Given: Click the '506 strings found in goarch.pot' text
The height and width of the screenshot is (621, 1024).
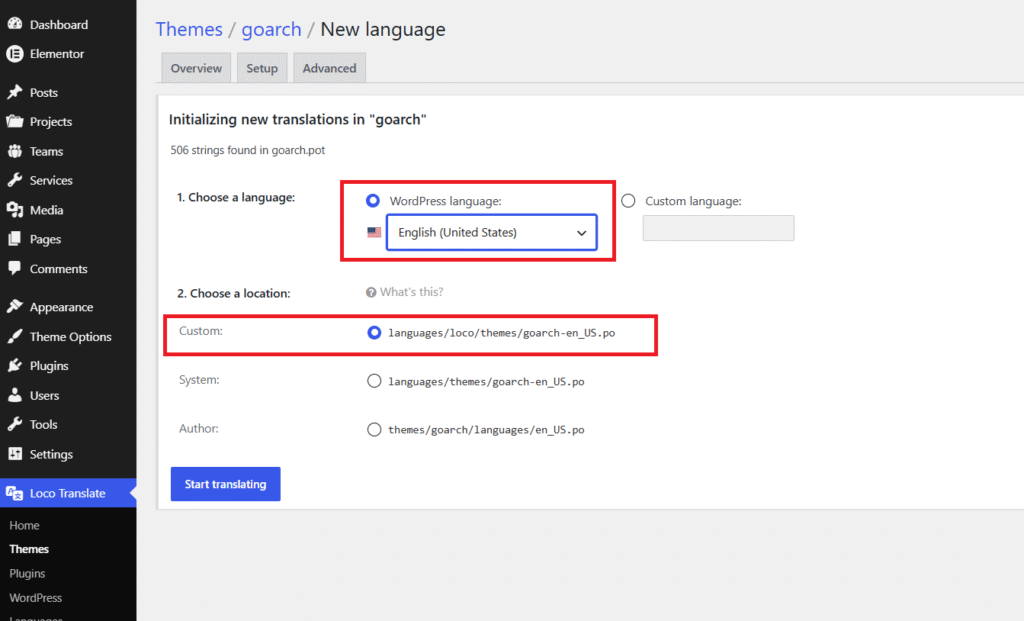Looking at the screenshot, I should [248, 150].
